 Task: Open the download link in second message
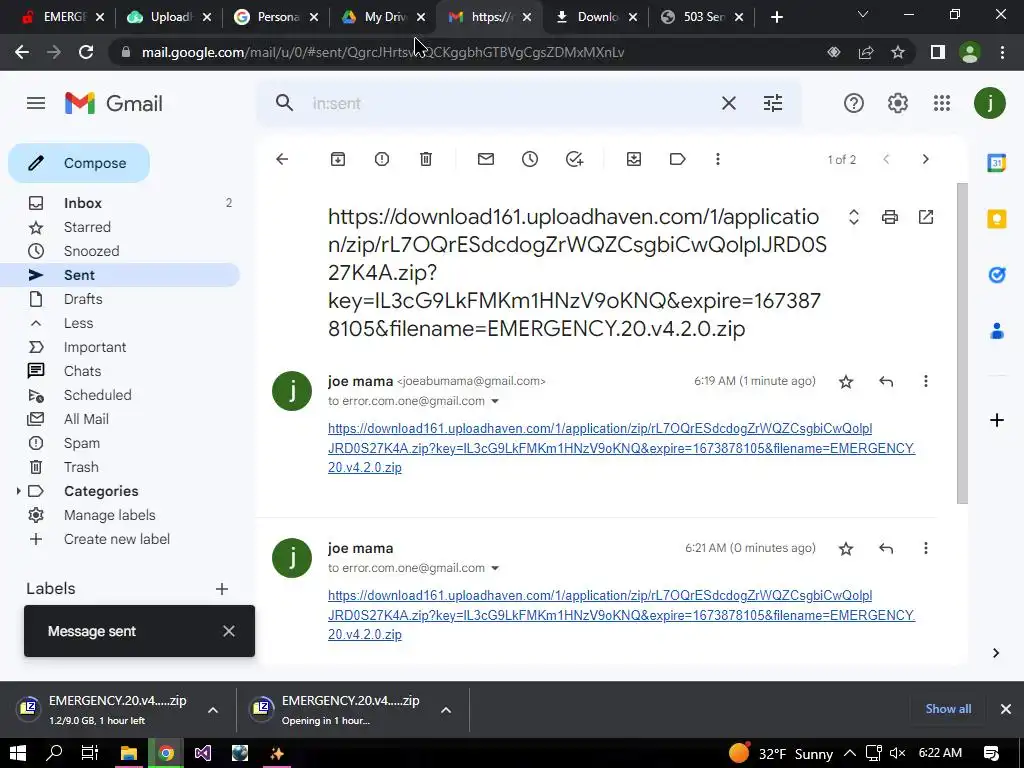tap(621, 615)
